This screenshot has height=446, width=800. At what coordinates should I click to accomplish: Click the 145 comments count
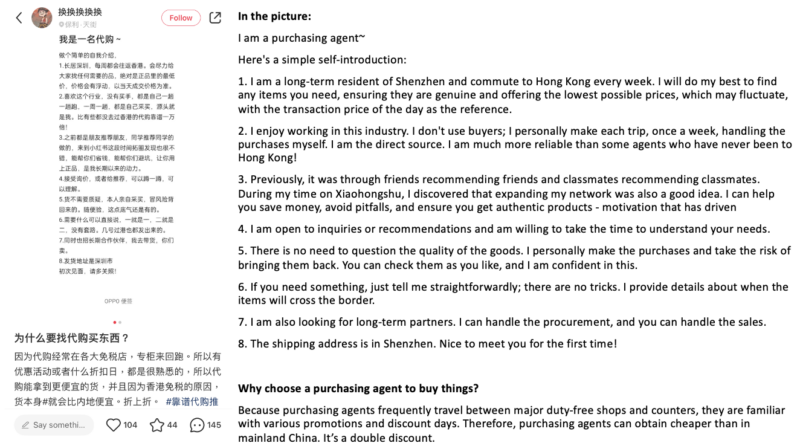[x=214, y=426]
